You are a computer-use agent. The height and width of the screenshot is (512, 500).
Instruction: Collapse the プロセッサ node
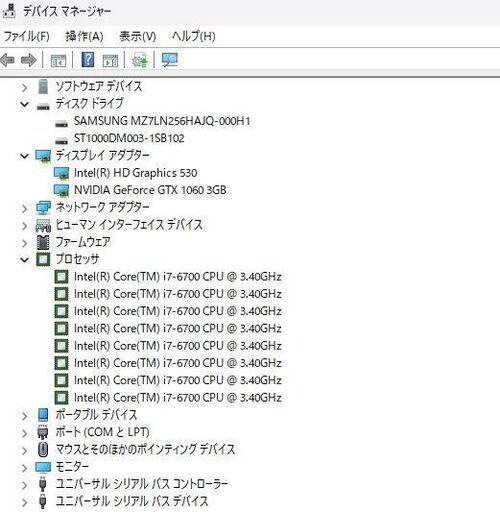pyautogui.click(x=24, y=259)
